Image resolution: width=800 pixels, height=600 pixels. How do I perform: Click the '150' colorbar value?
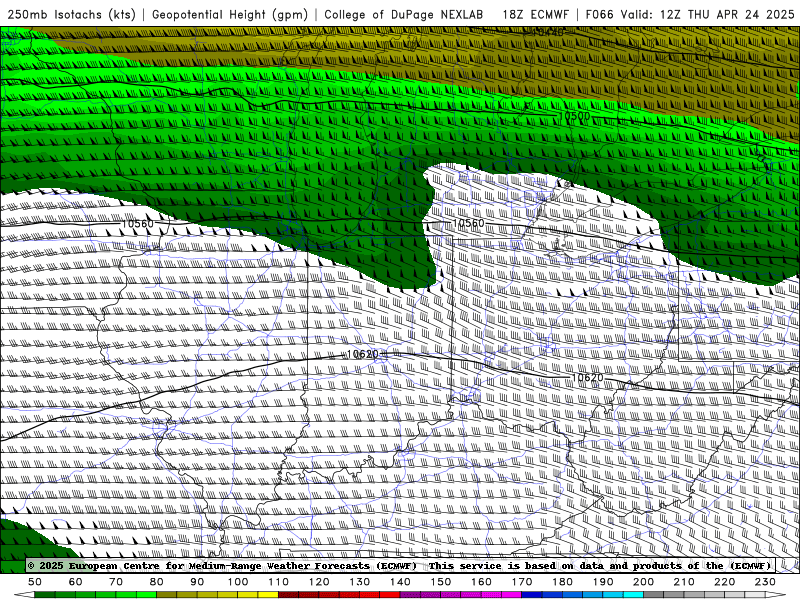[x=441, y=582]
